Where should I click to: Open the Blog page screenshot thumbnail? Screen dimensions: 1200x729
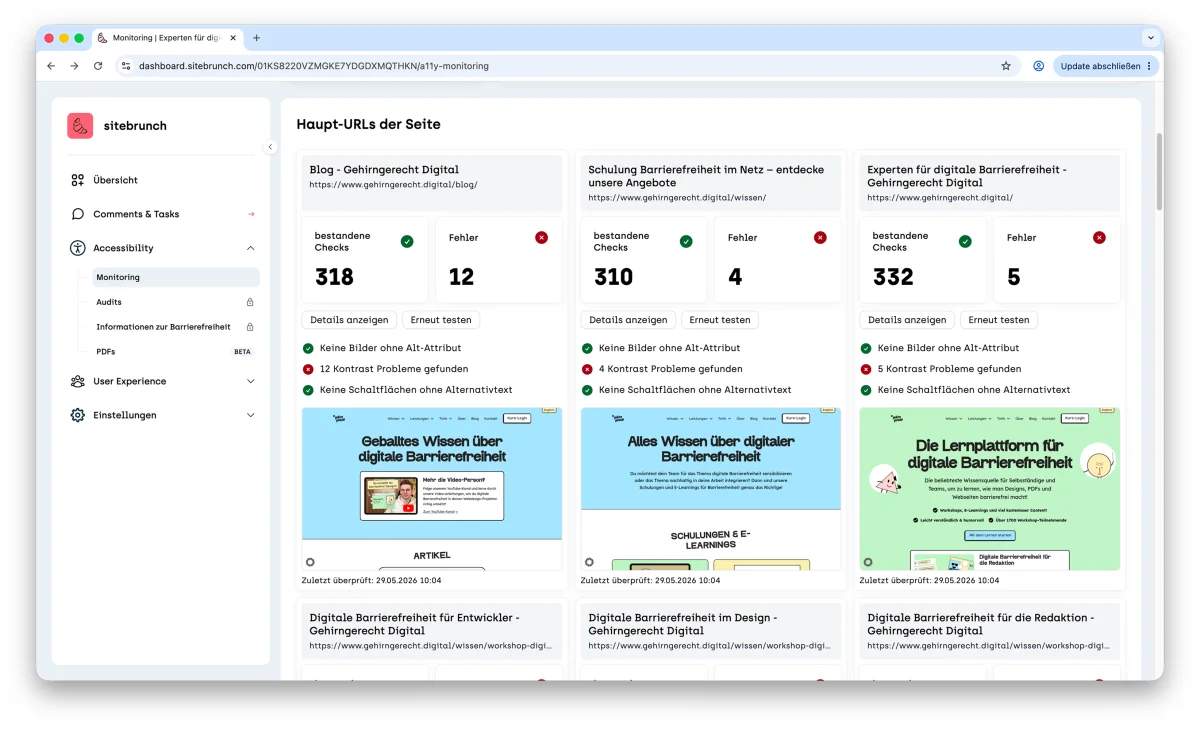click(x=432, y=489)
